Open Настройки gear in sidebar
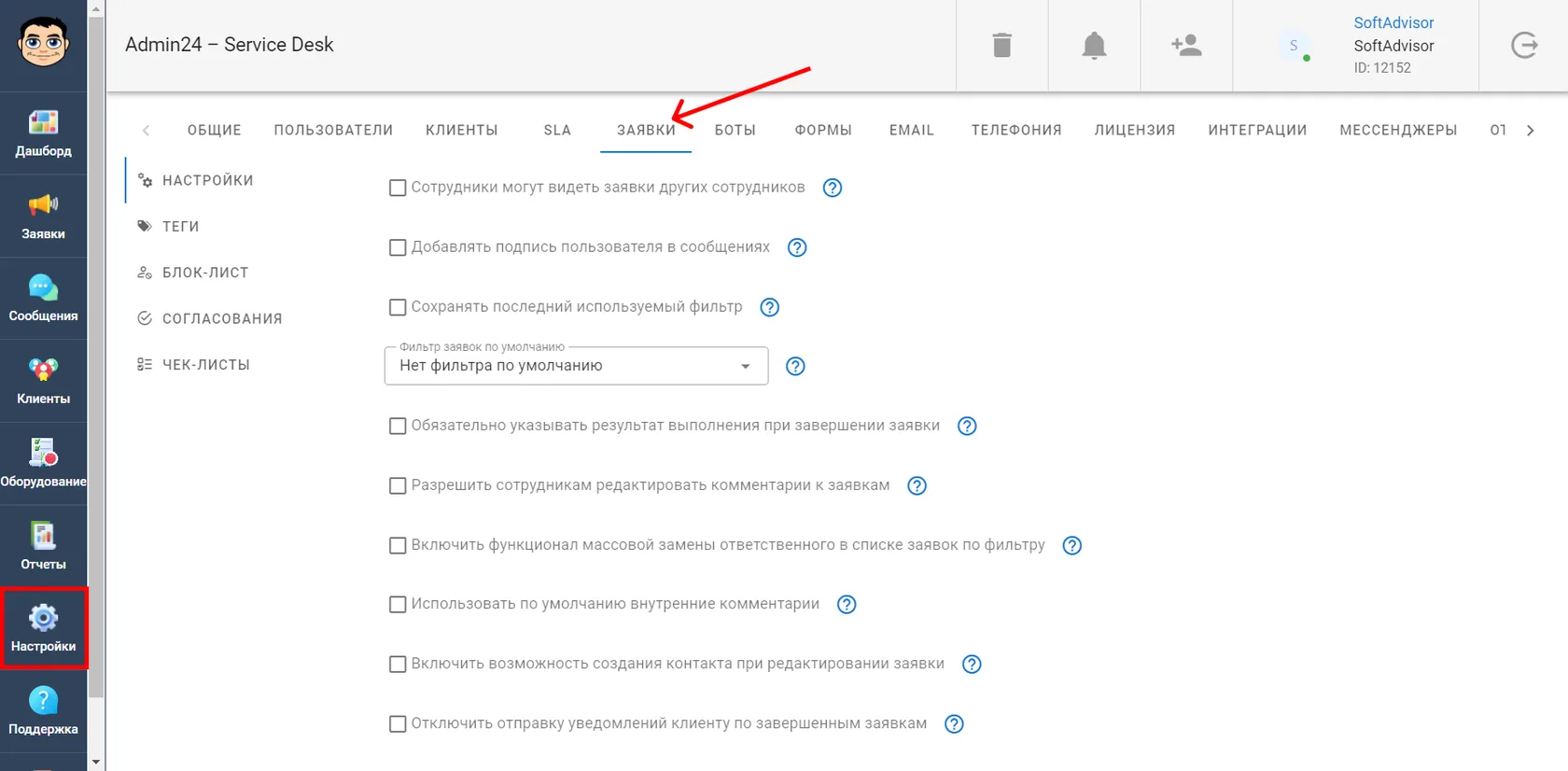This screenshot has height=771, width=1568. 43,628
